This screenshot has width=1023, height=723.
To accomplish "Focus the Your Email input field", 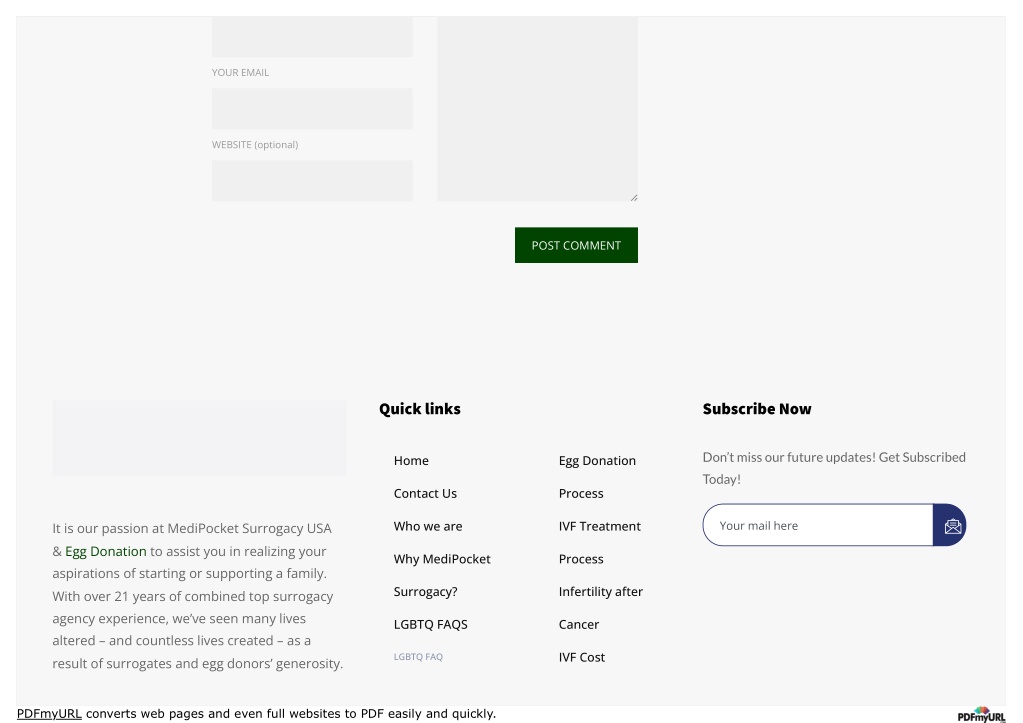I will pos(312,109).
